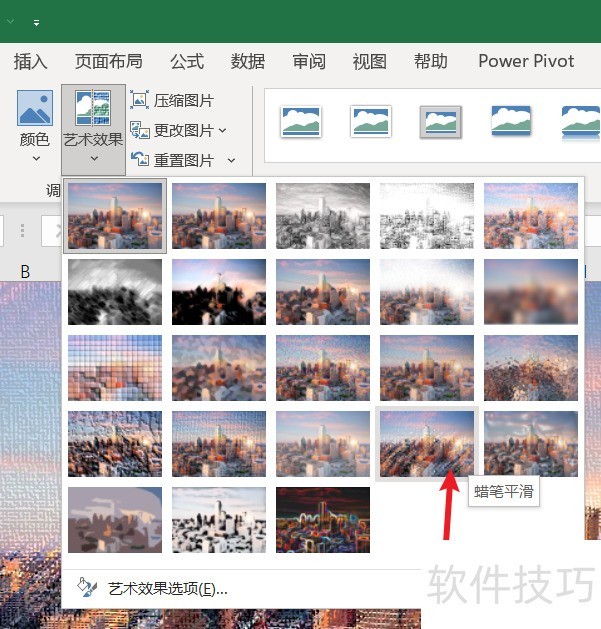Click the 重置图片 reset picture icon
The height and width of the screenshot is (629, 601).
click(140, 160)
